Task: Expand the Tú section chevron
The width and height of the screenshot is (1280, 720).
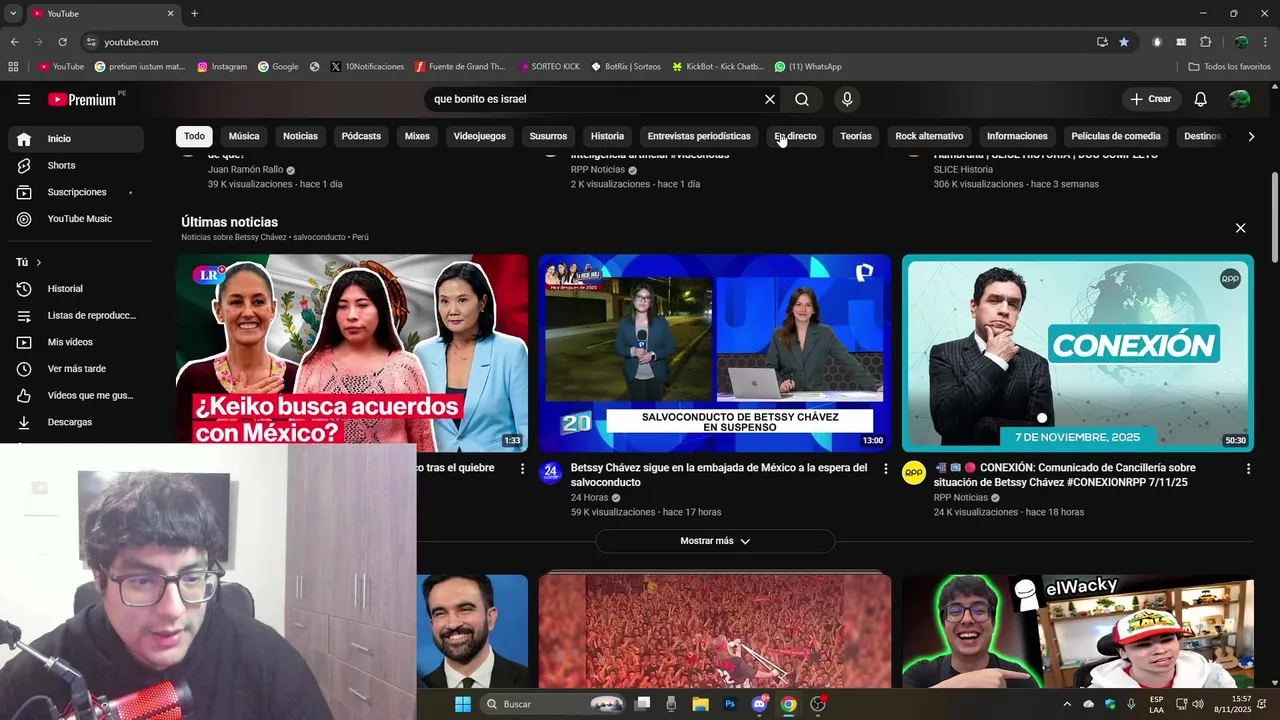Action: click(38, 262)
